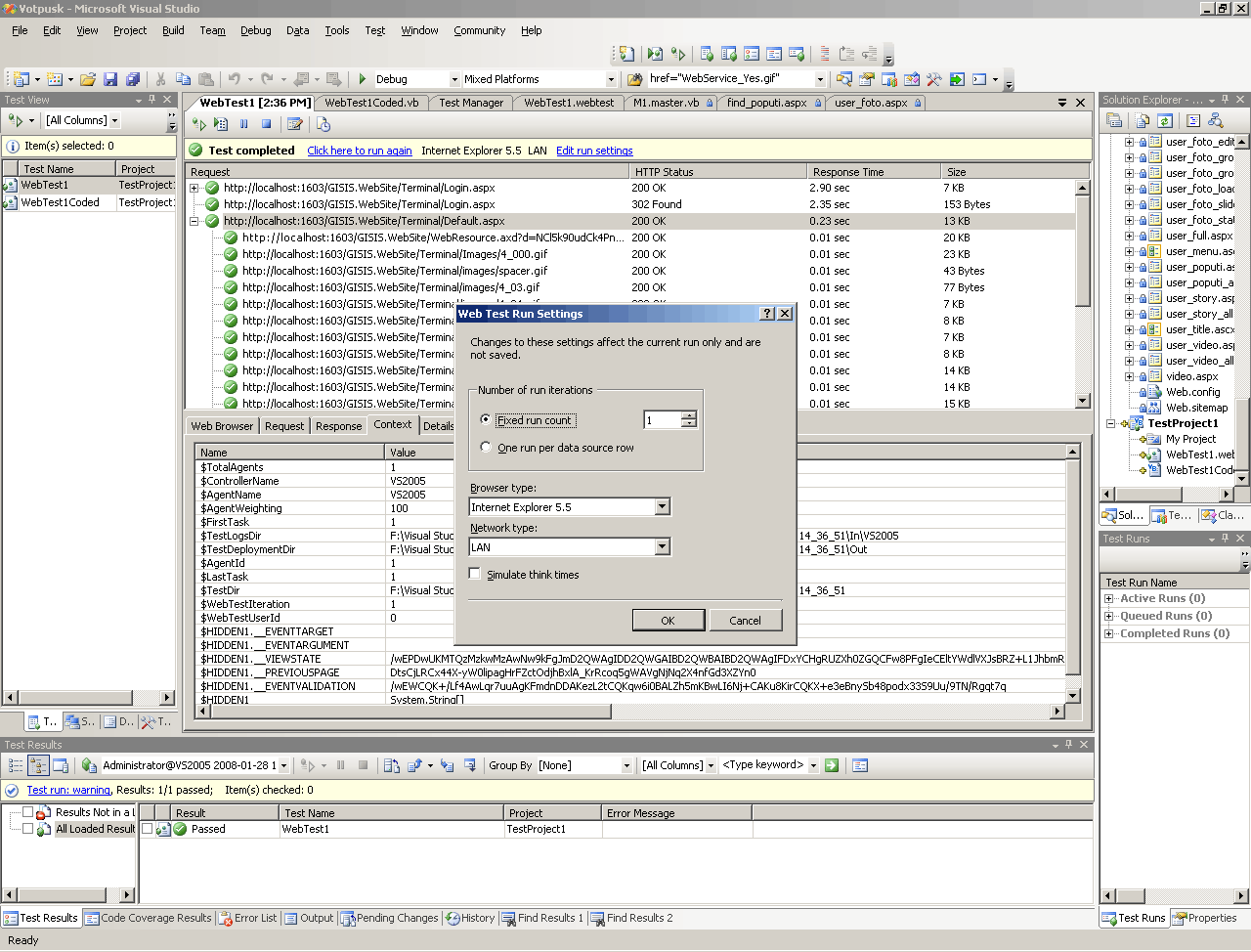This screenshot has width=1251, height=952.
Task: Click the Start Debugging green arrow
Action: coord(363,79)
